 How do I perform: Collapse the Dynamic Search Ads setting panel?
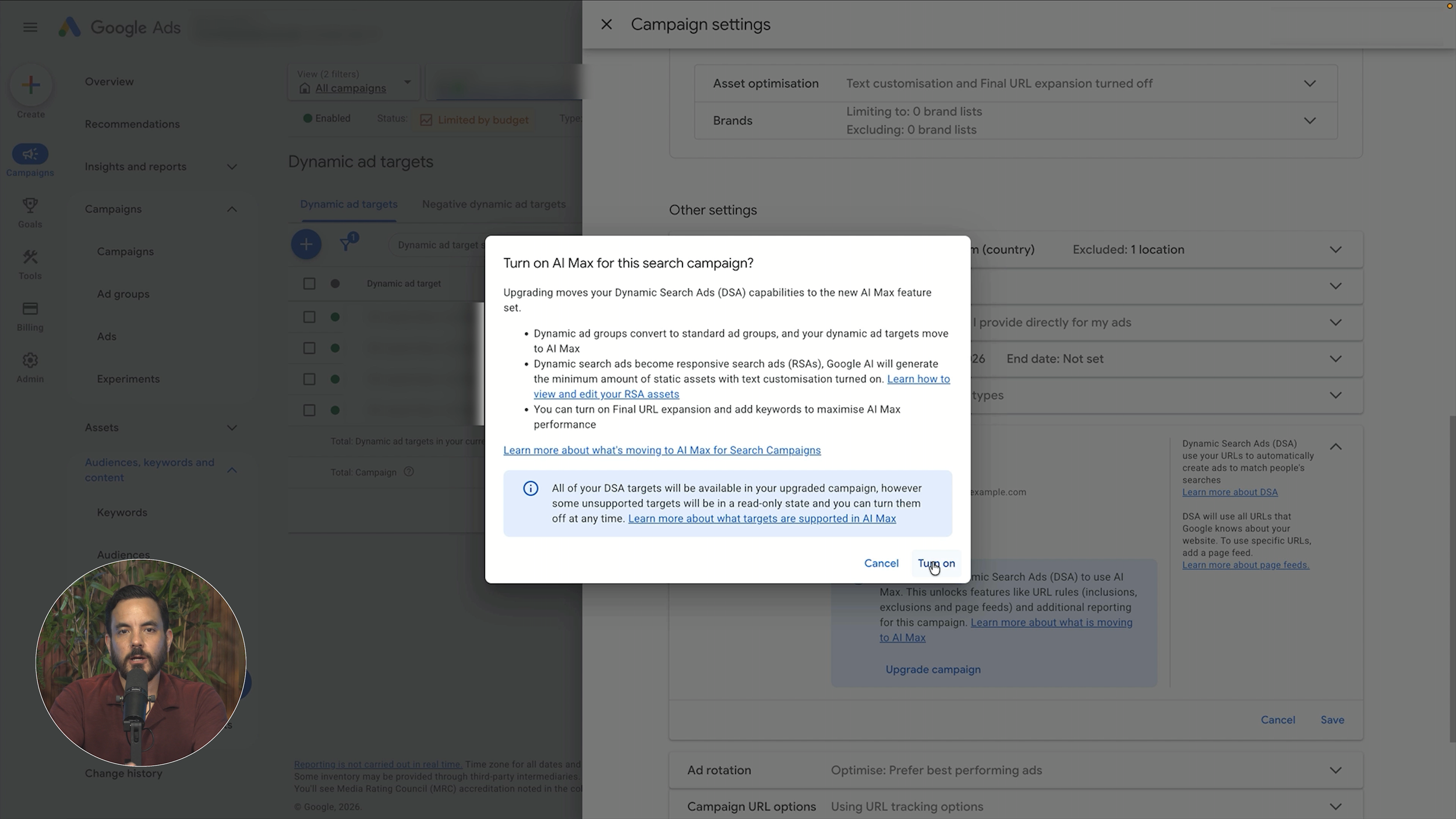point(1335,447)
